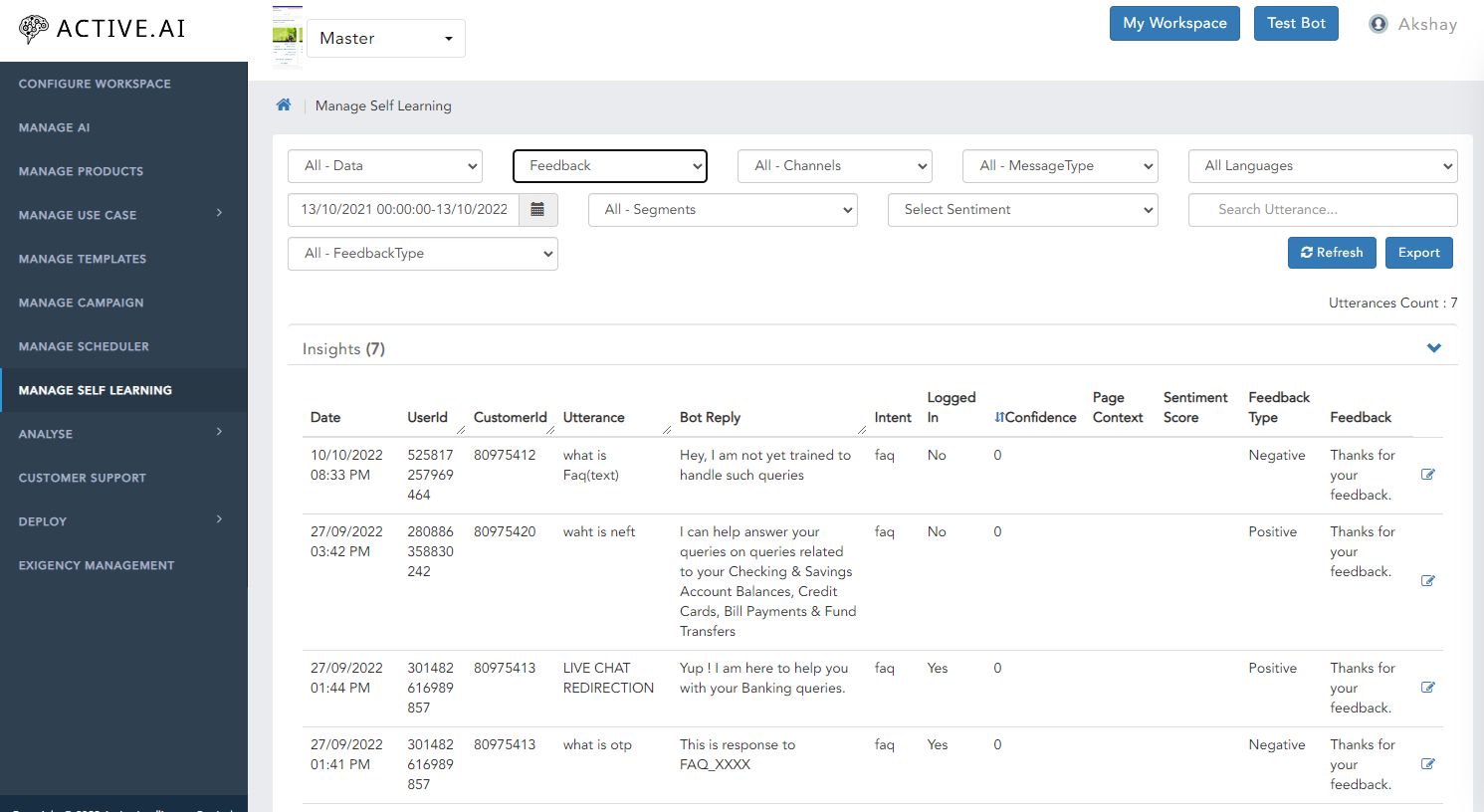Click the Utterance column header
1484x812 pixels.
594,417
